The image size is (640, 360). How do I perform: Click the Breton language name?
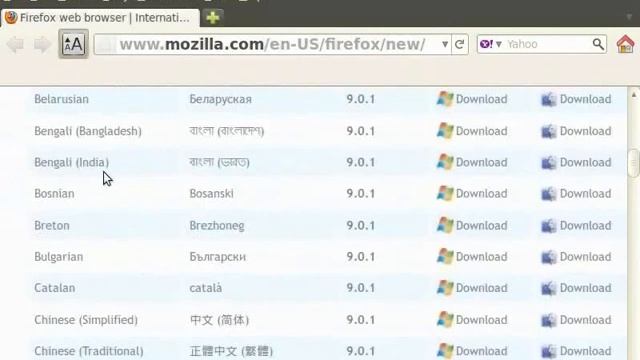52,225
